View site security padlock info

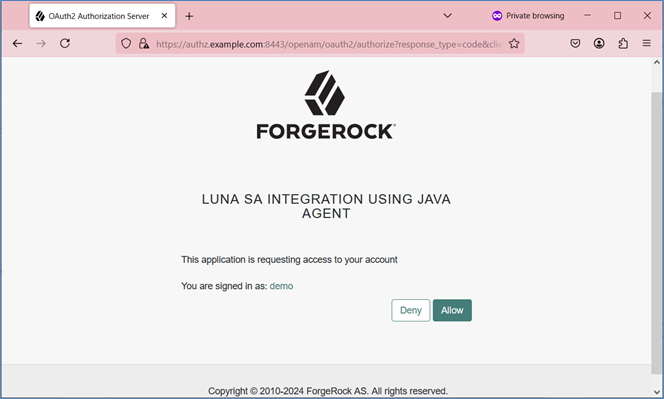pos(144,44)
